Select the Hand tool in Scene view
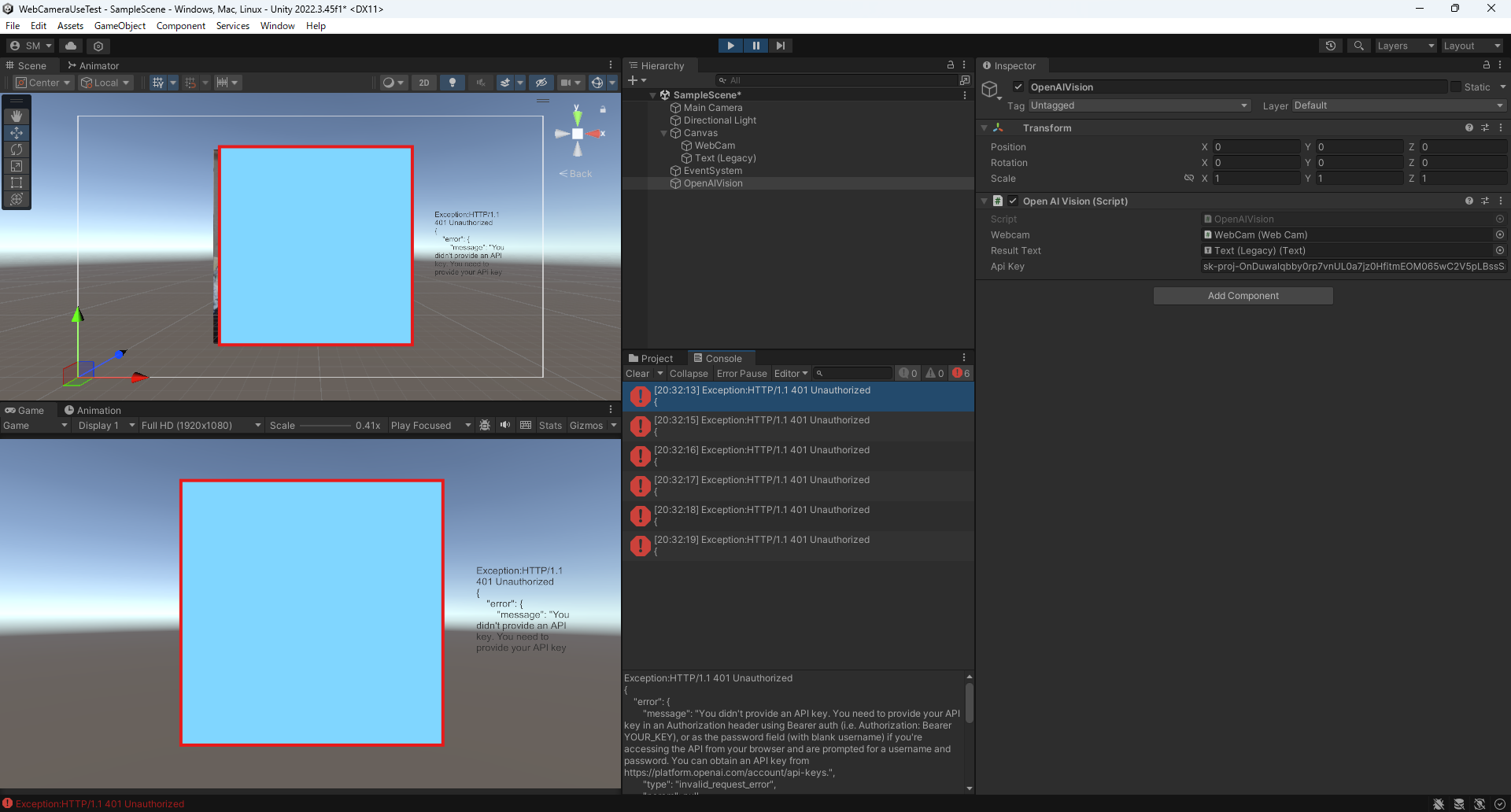Image resolution: width=1511 pixels, height=812 pixels. [17, 116]
